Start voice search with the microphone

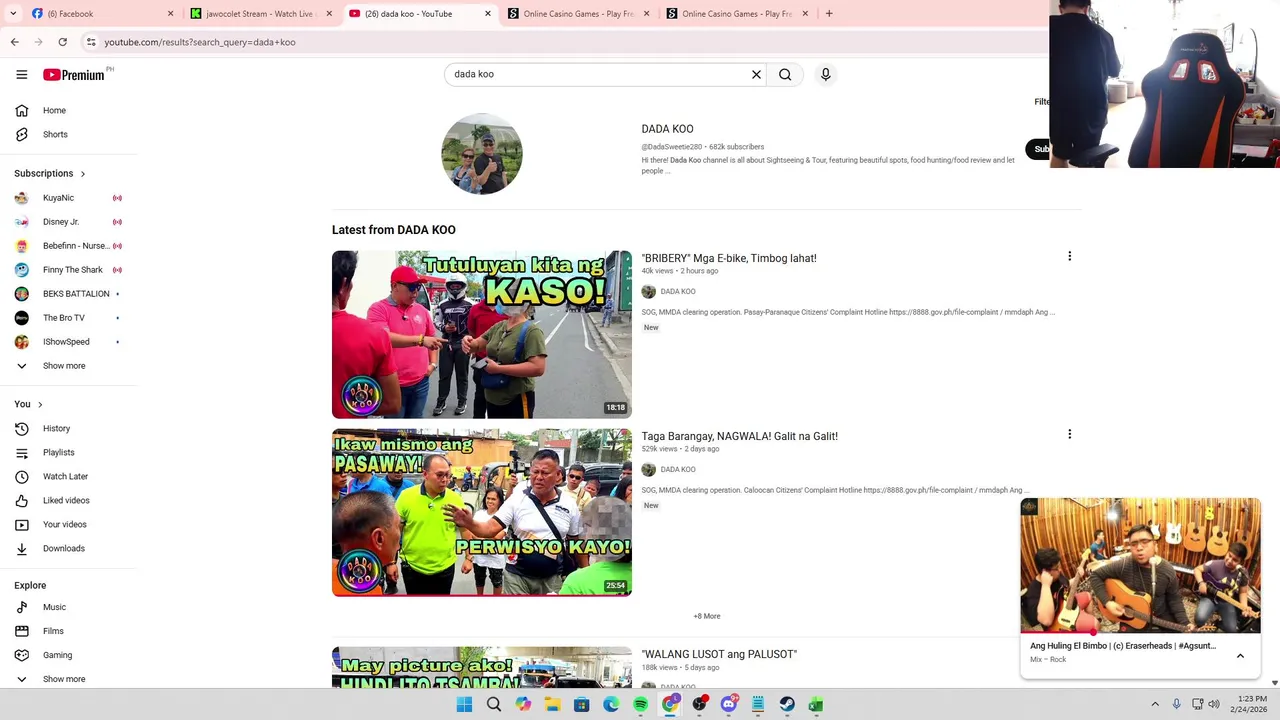825,74
